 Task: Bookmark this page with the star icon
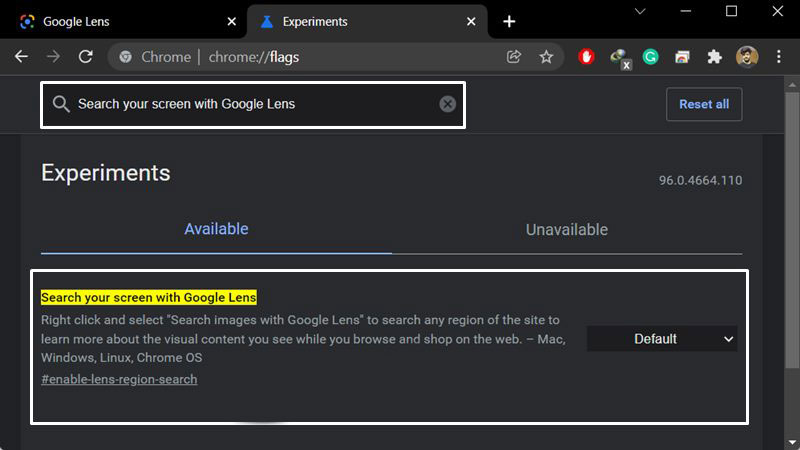546,57
